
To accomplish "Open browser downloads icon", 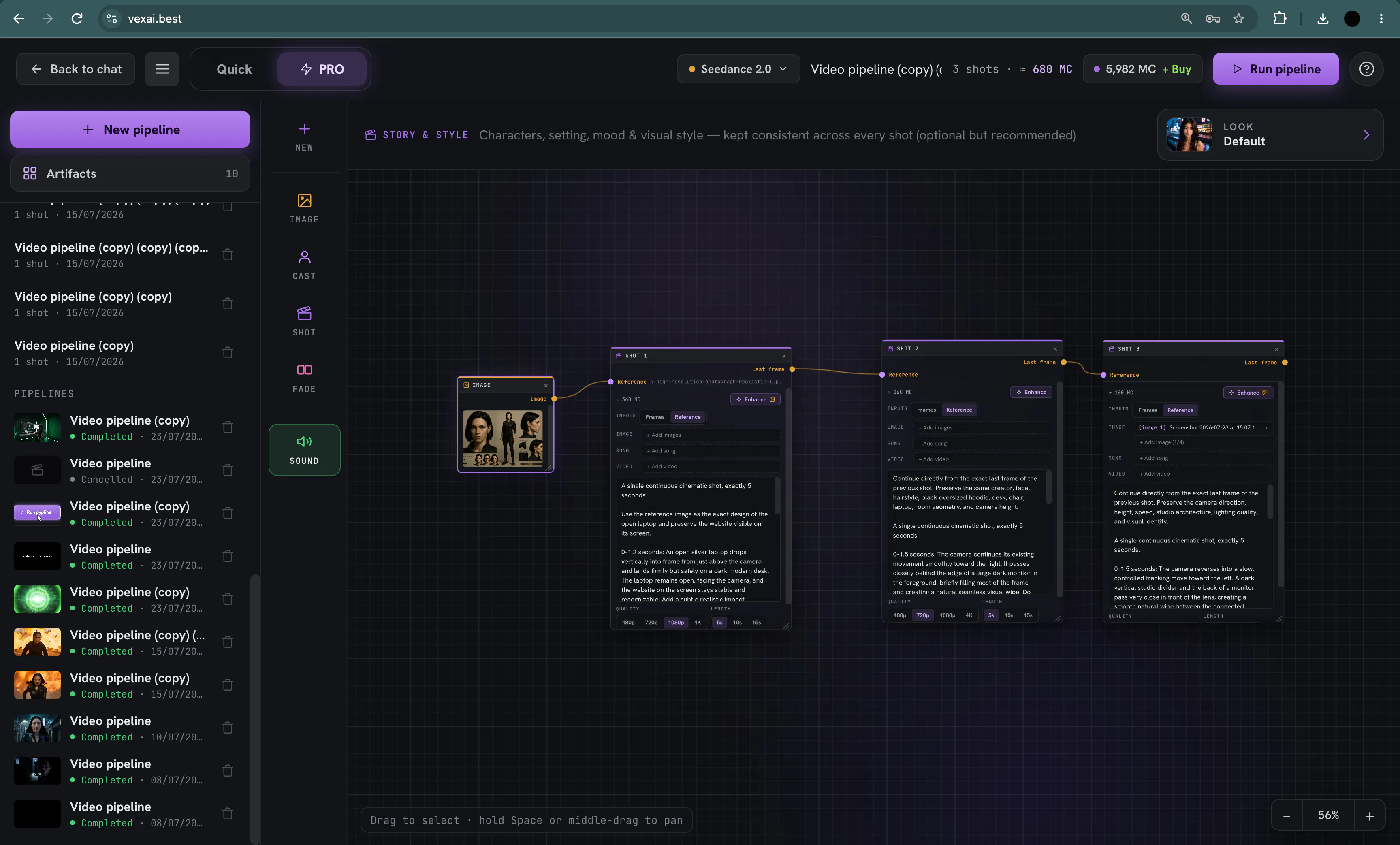I will pyautogui.click(x=1323, y=19).
